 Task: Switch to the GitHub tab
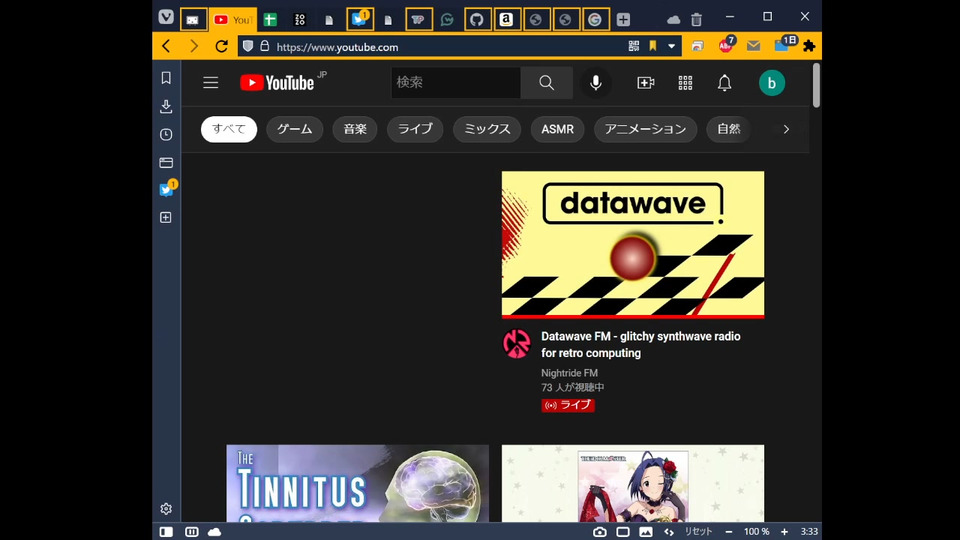click(x=477, y=20)
